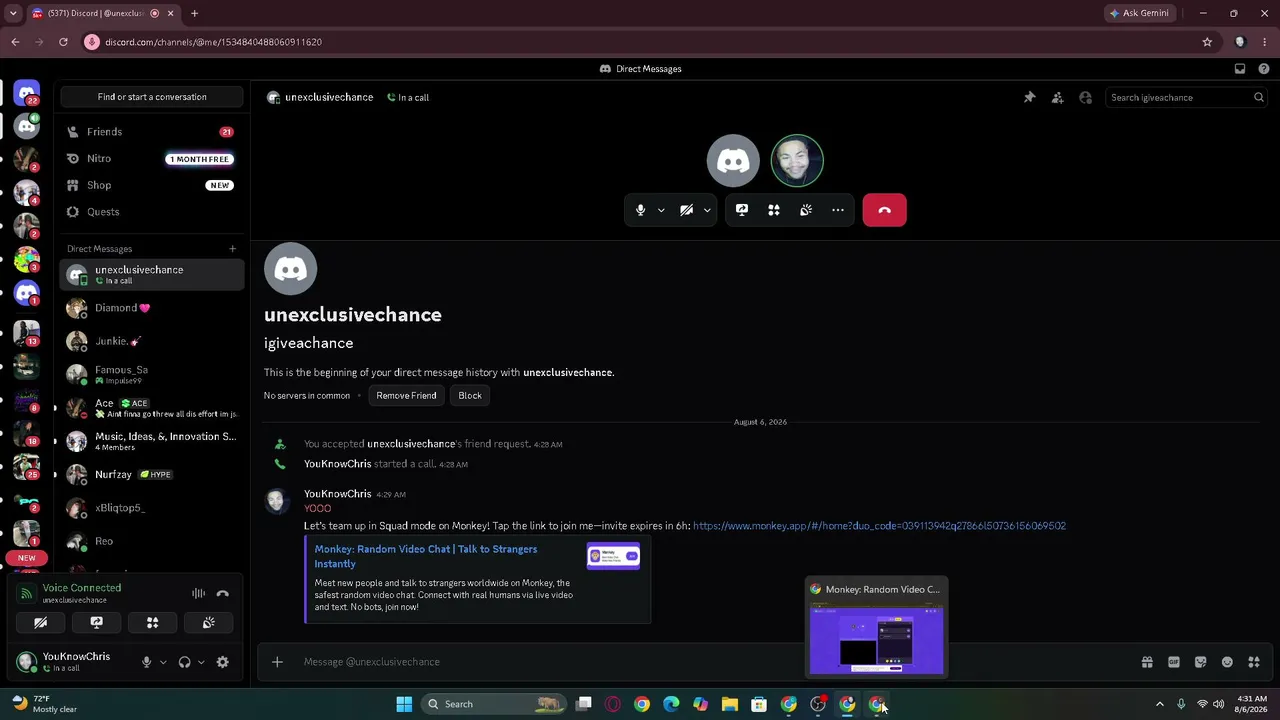Open the Nurfzay direct message

tap(152, 474)
